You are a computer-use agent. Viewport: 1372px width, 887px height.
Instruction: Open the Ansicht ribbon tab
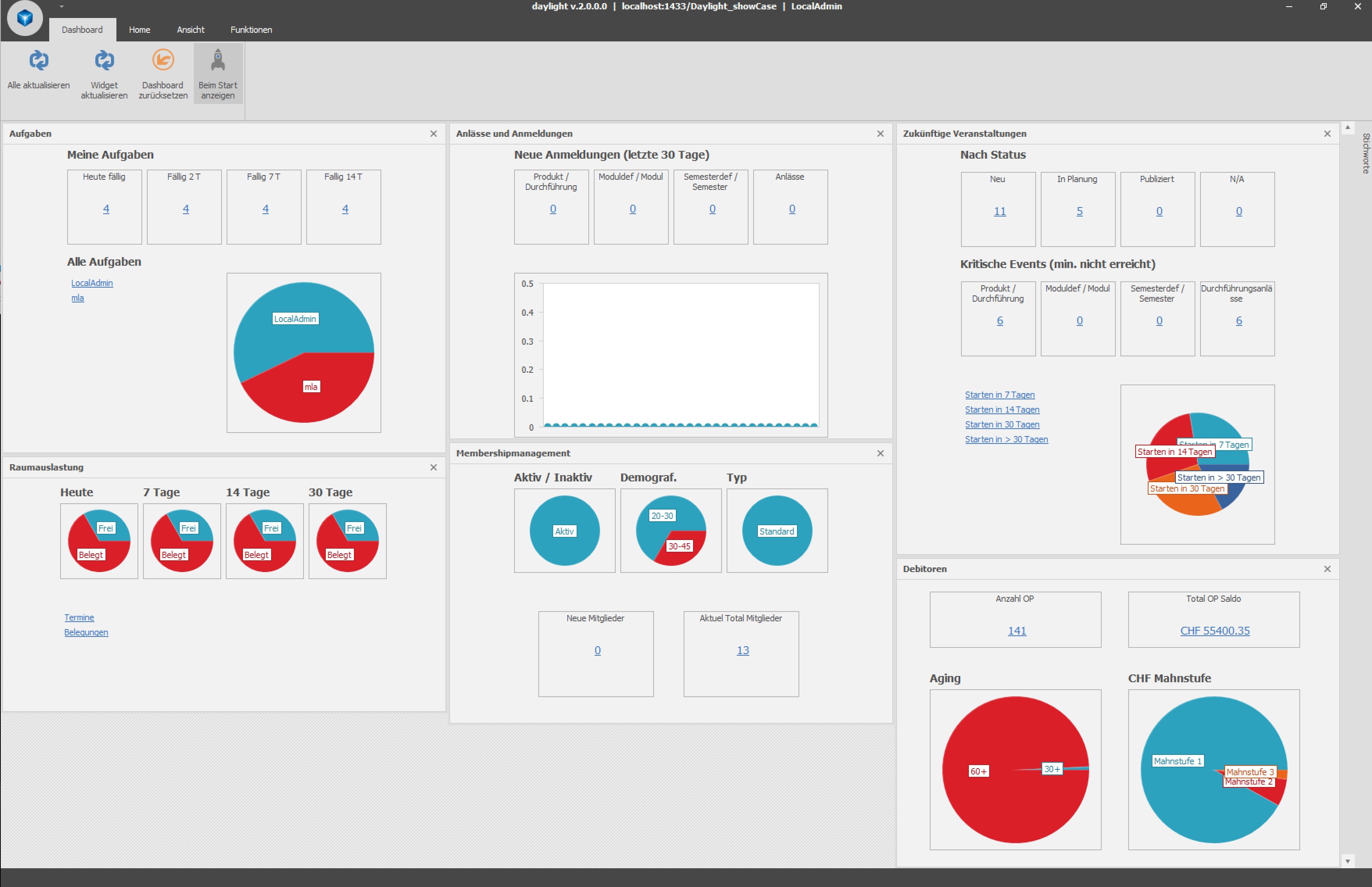click(191, 30)
